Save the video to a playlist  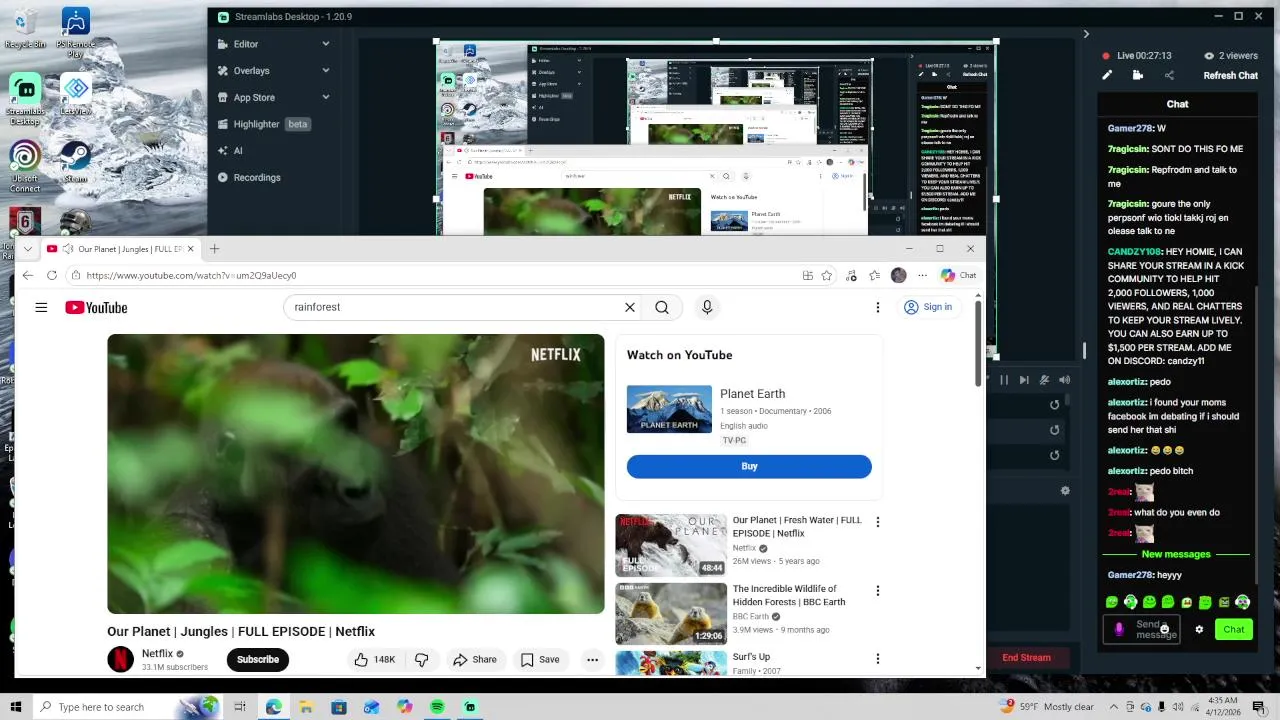(x=540, y=659)
